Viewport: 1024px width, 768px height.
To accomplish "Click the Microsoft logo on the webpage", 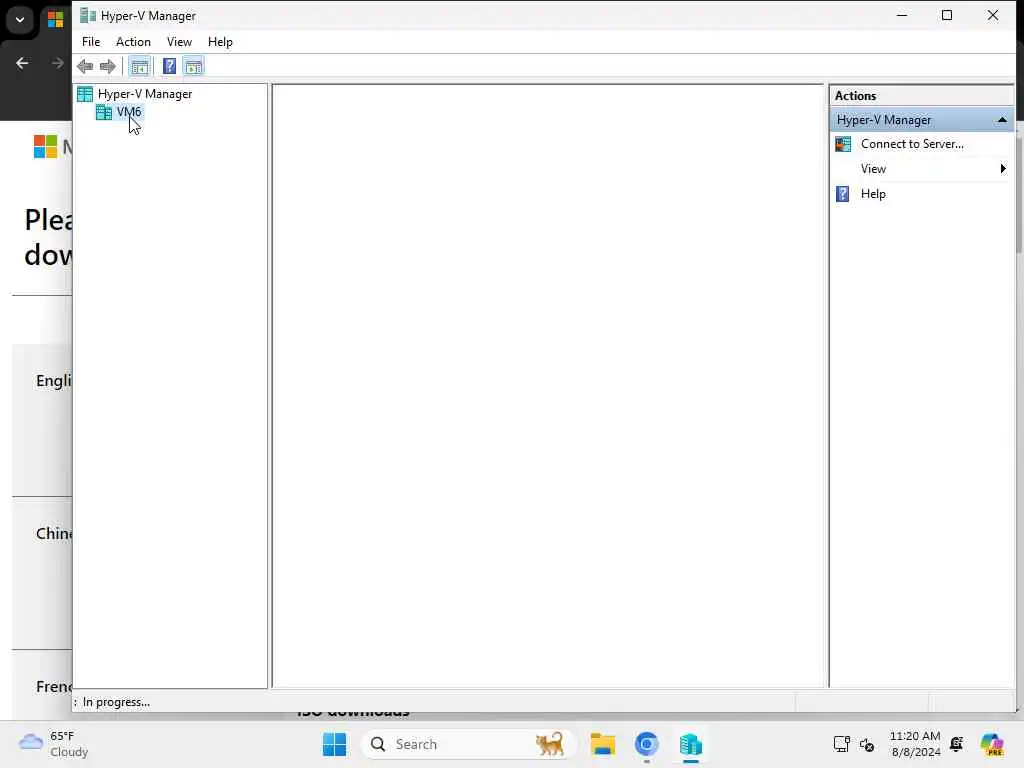I will (46, 146).
